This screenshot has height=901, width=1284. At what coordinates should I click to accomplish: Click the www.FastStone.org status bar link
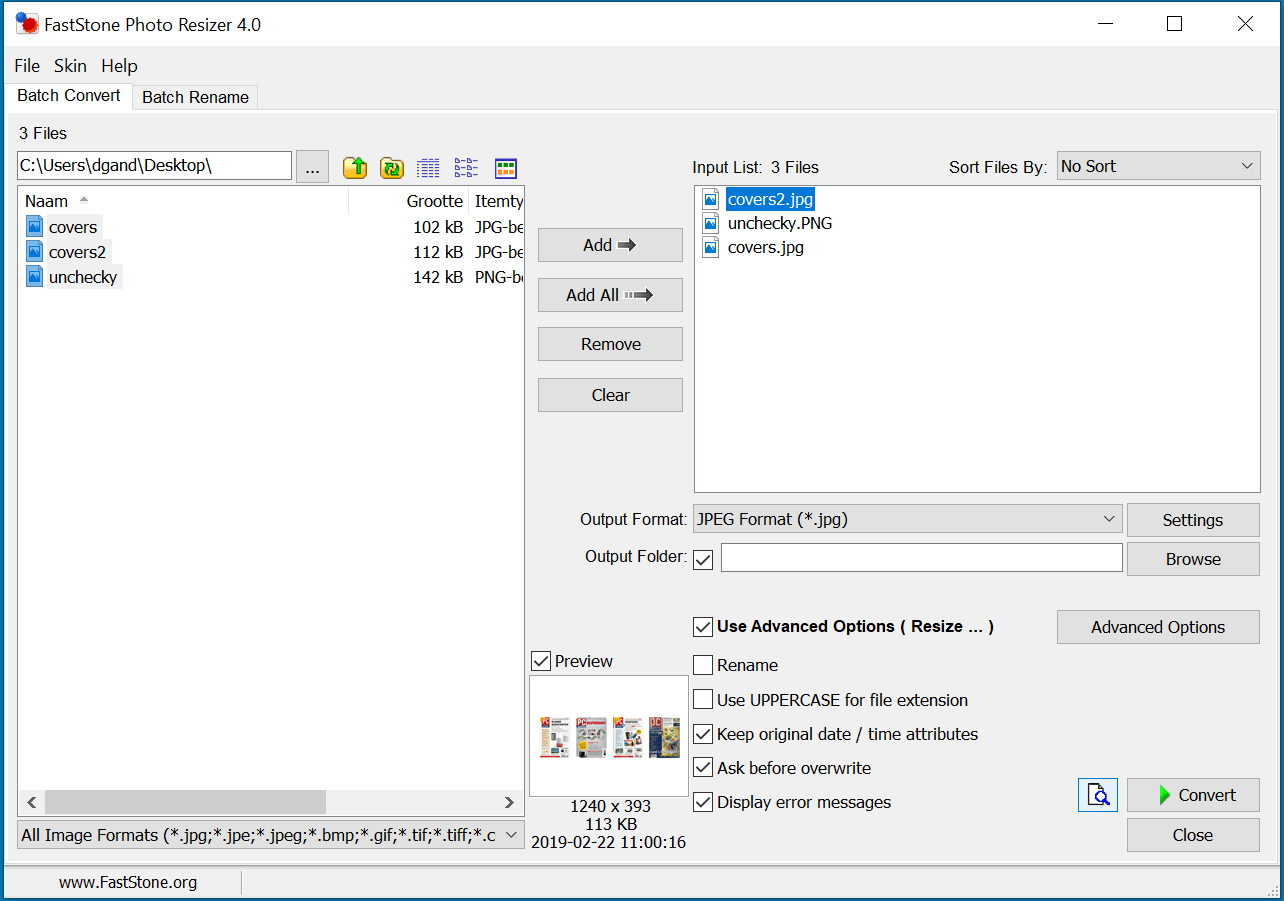(x=128, y=882)
